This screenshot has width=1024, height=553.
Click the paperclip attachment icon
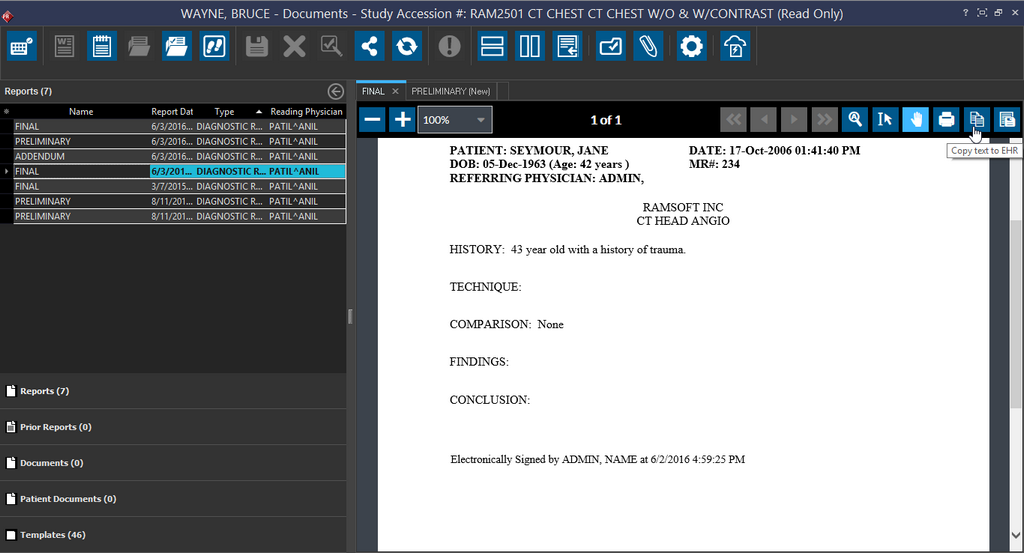coord(648,46)
